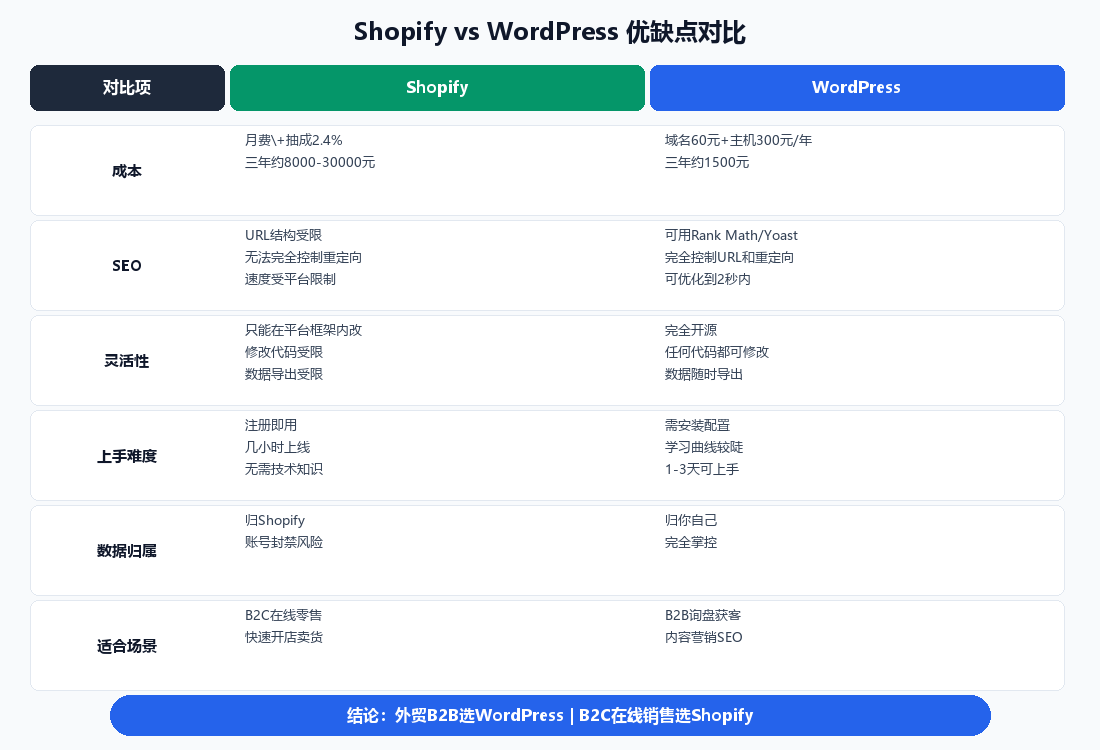The image size is (1100, 750).
Task: Click '完全控制URL和重定向' text
Action: (x=729, y=257)
